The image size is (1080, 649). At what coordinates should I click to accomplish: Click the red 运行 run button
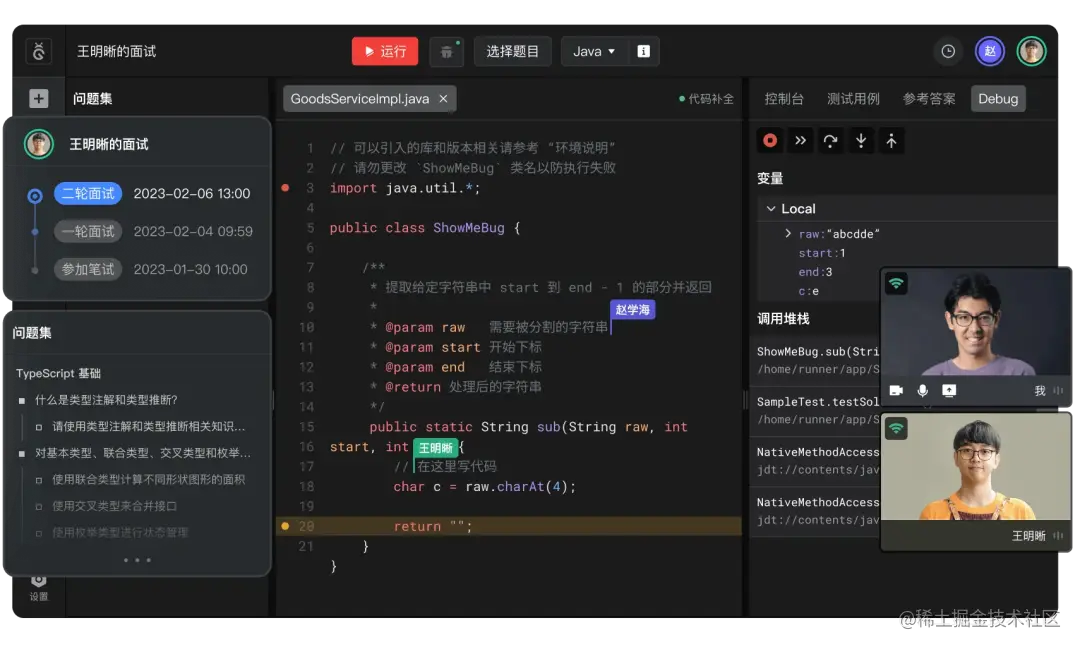pyautogui.click(x=385, y=51)
